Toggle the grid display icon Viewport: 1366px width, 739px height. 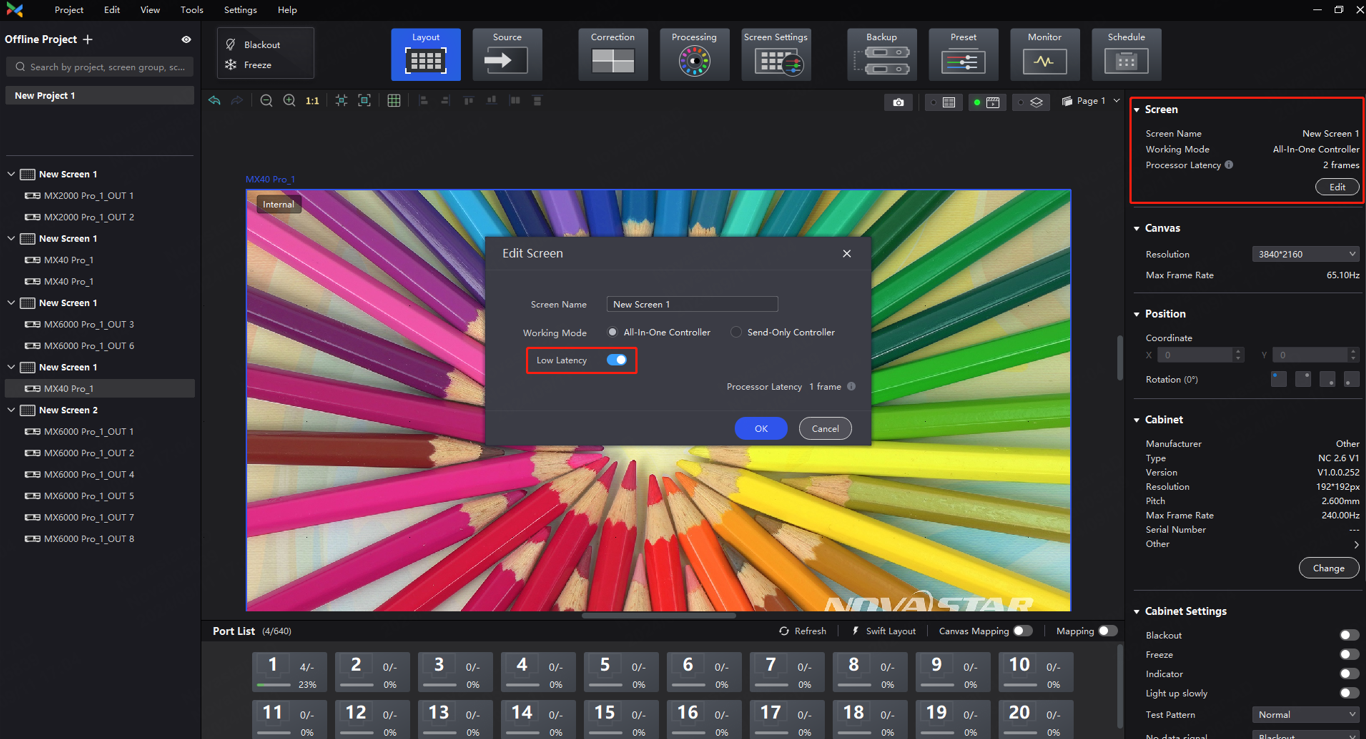click(x=394, y=101)
